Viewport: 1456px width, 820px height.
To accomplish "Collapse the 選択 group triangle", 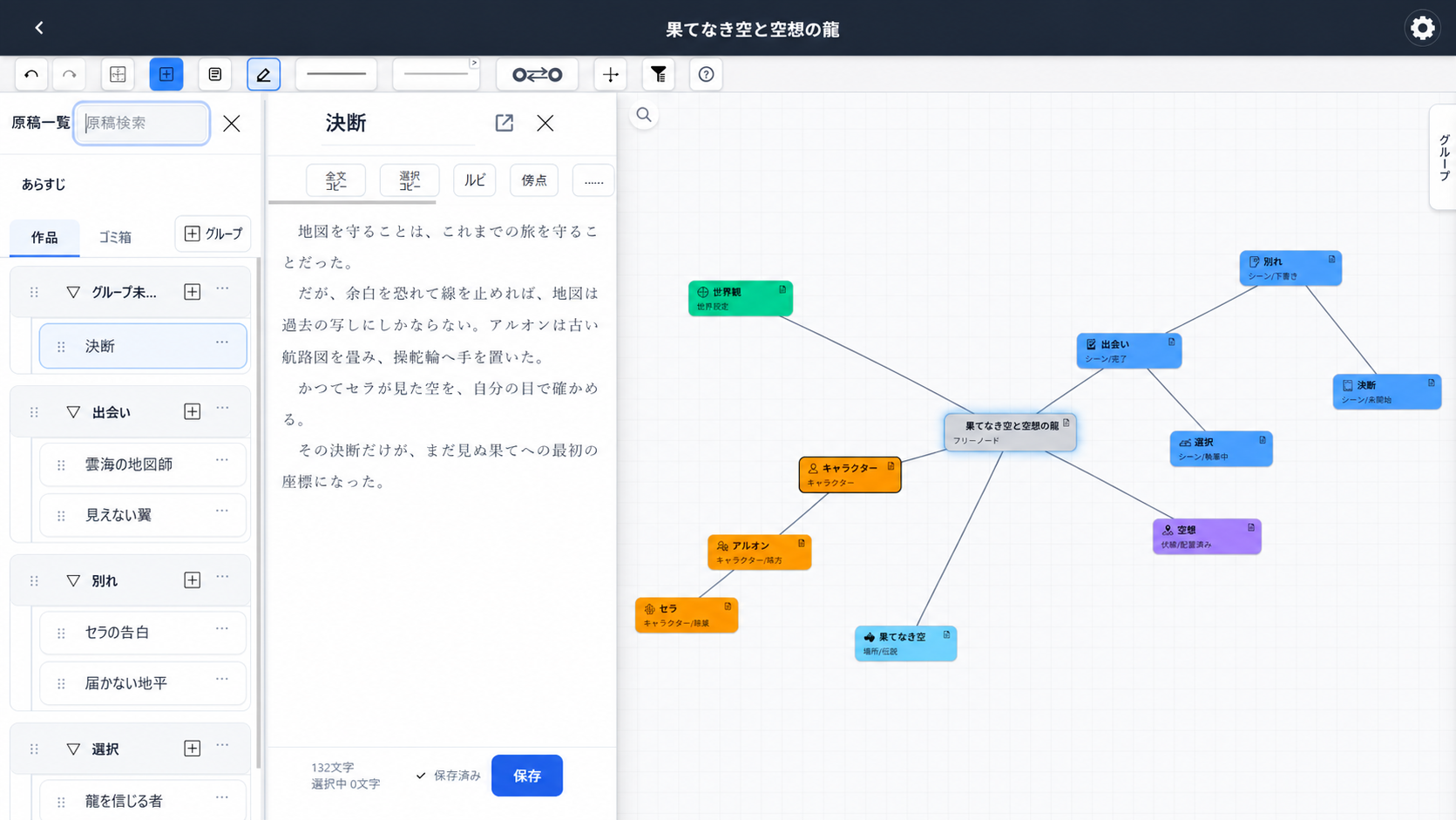I will point(73,749).
